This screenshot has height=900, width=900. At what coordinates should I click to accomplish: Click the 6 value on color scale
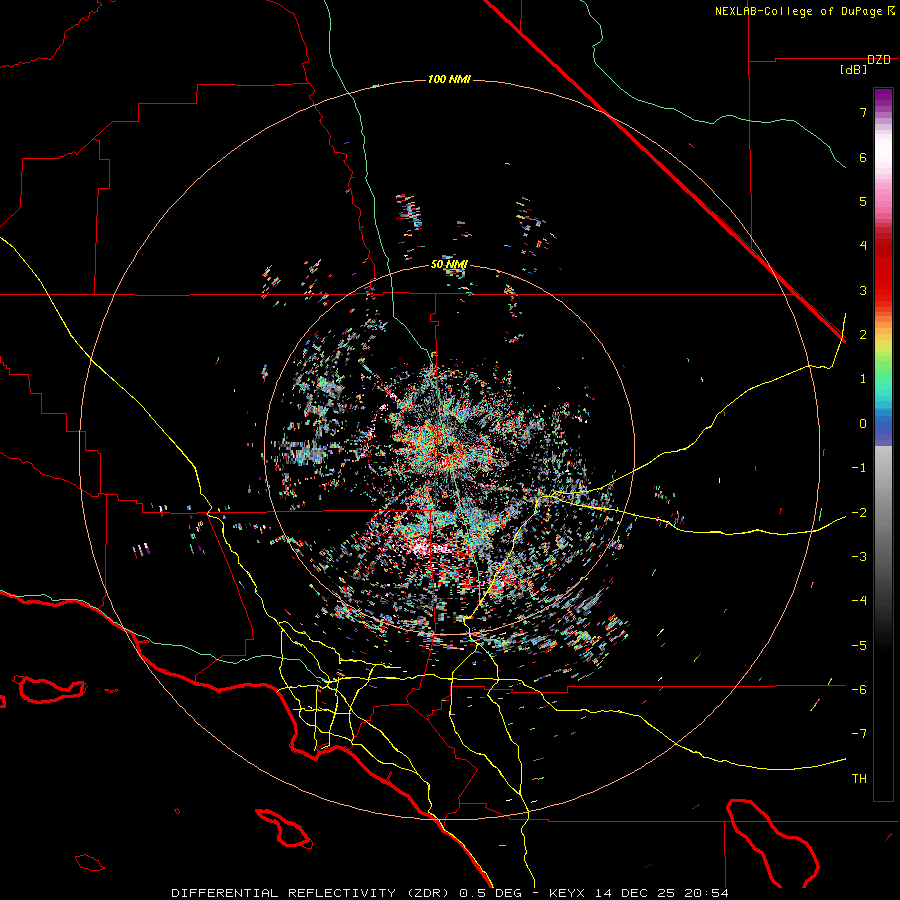pos(863,157)
